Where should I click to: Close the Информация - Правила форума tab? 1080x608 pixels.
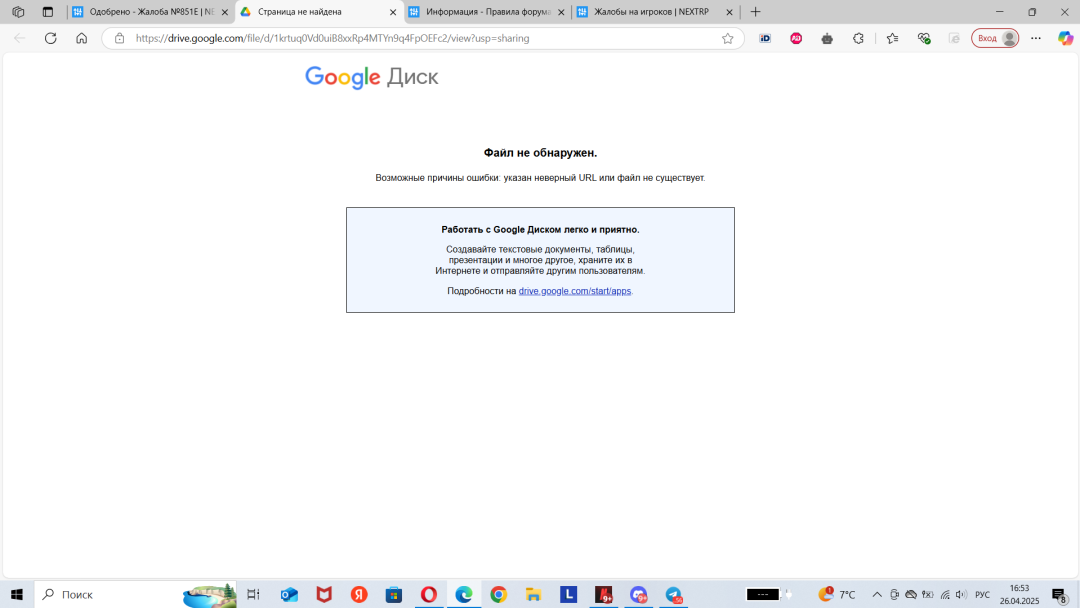(561, 12)
